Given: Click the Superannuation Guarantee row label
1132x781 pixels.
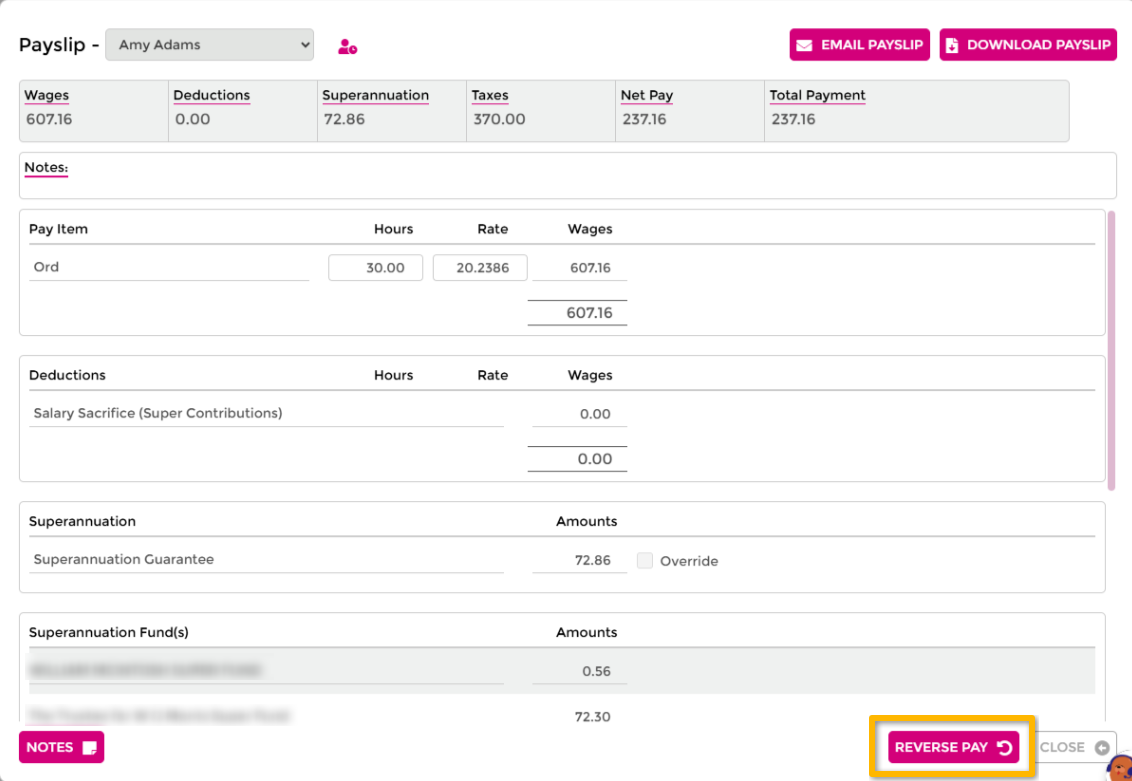Looking at the screenshot, I should pyautogui.click(x=123, y=559).
